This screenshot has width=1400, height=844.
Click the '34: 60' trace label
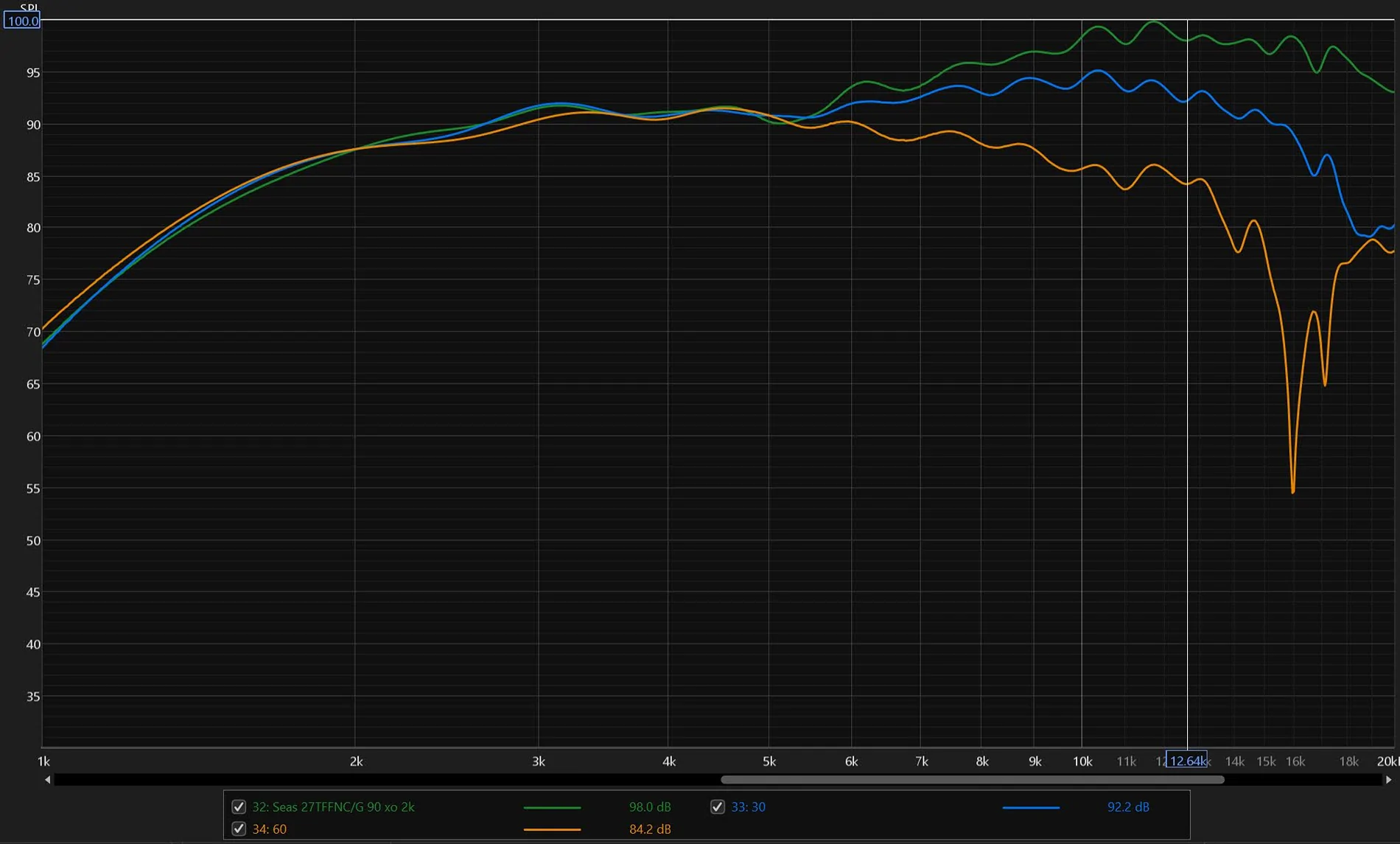pos(269,829)
